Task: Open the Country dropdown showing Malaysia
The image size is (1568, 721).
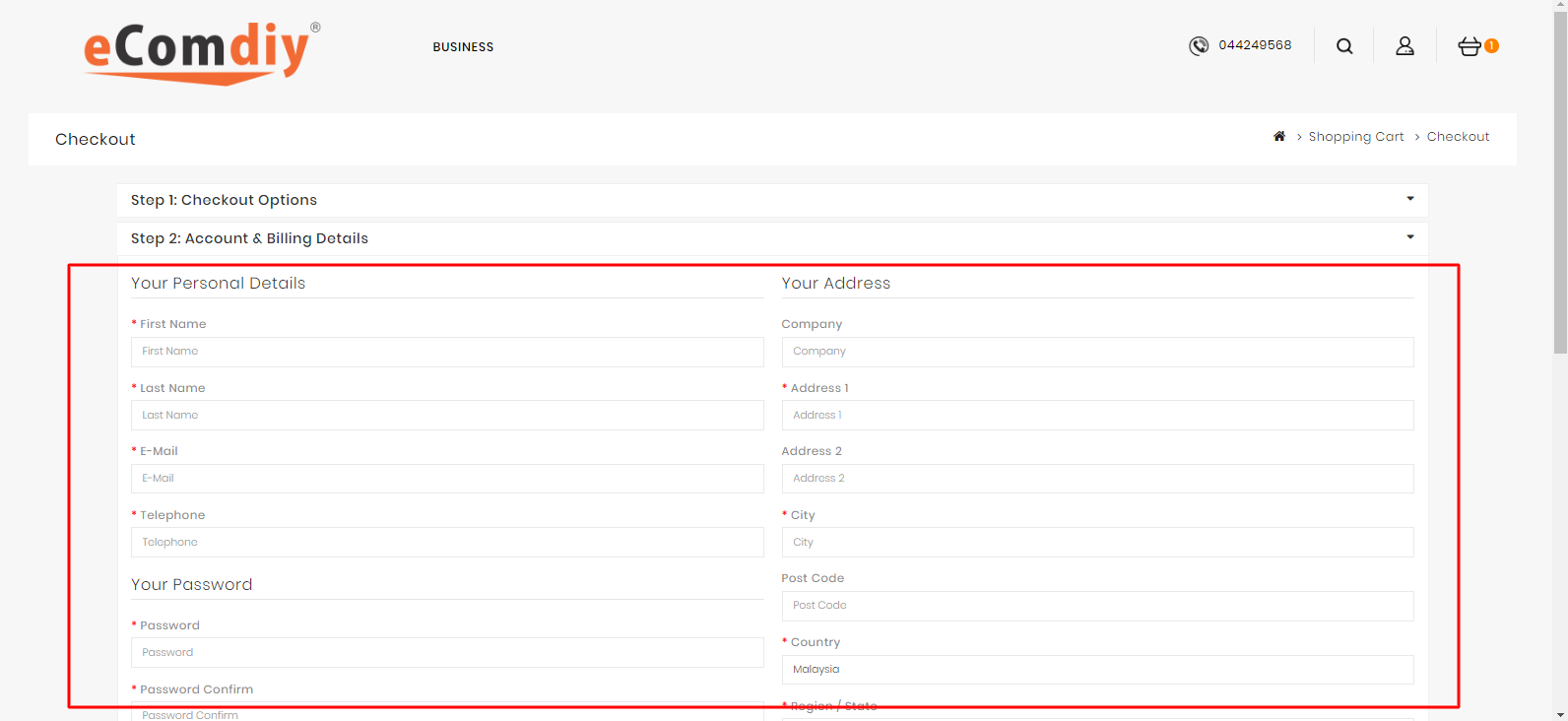Action: pyautogui.click(x=1097, y=670)
